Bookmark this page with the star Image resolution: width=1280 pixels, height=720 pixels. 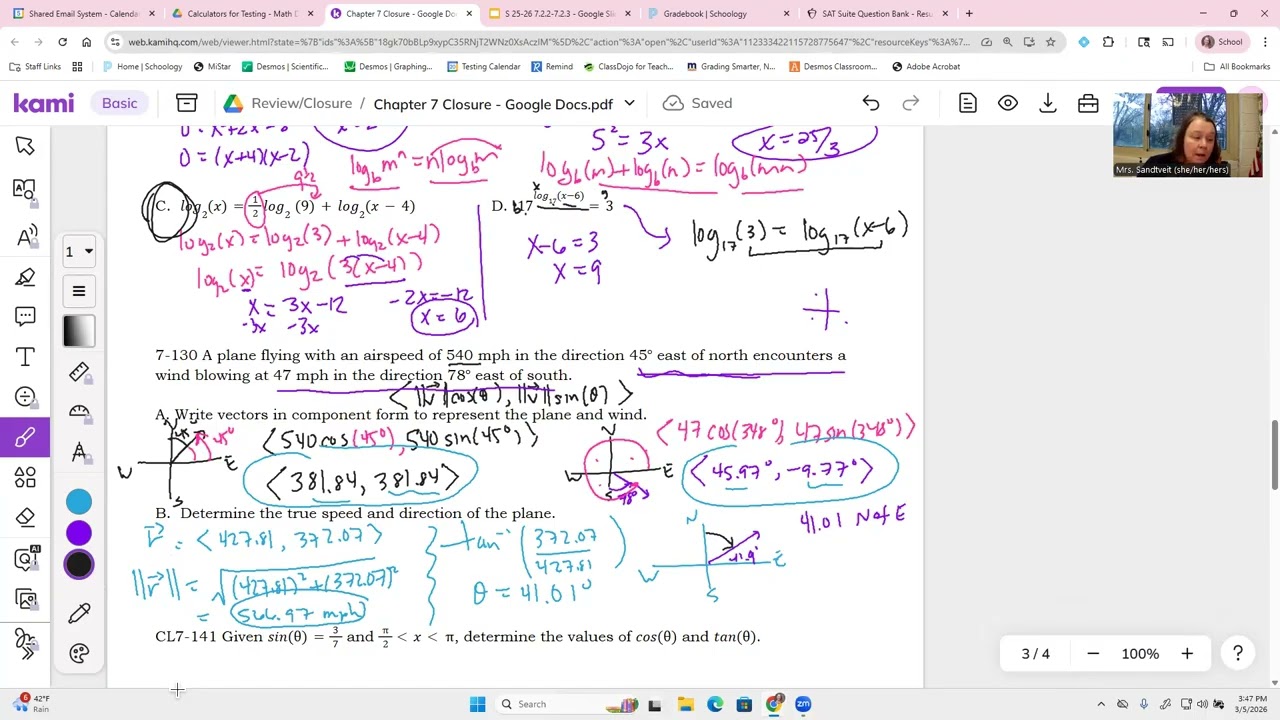click(1050, 42)
